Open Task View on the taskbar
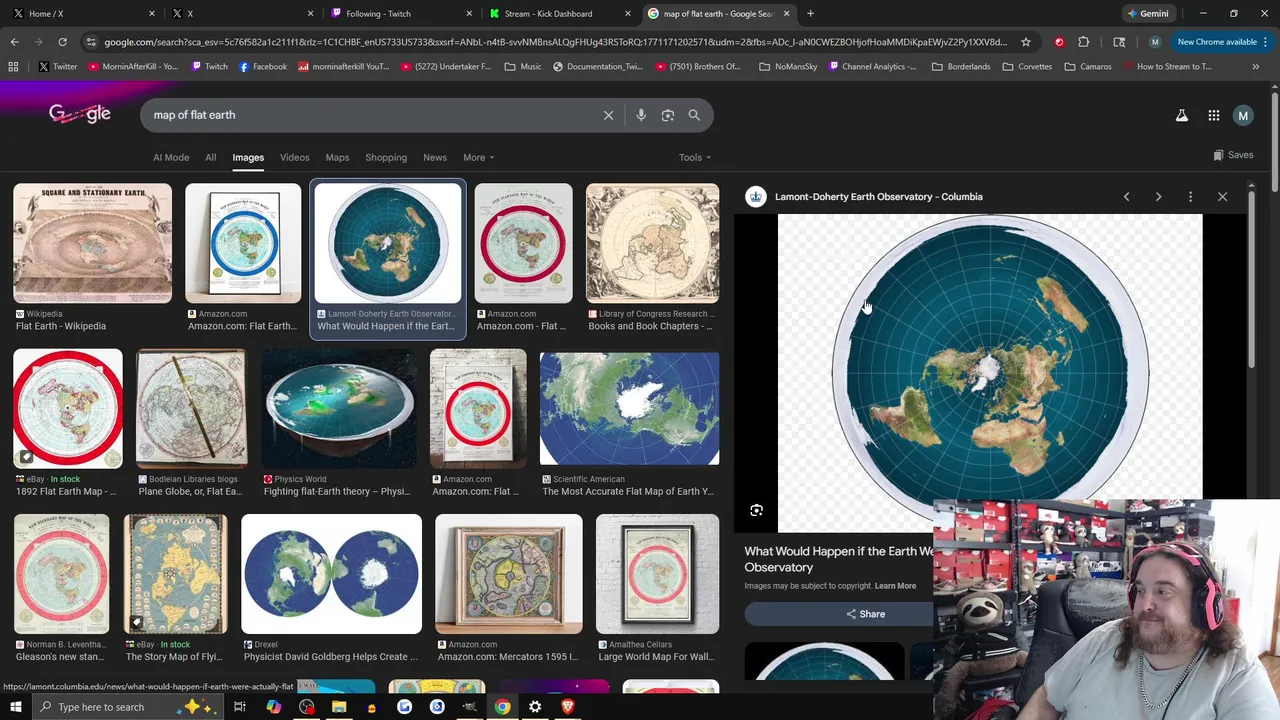The image size is (1280, 720). tap(240, 707)
